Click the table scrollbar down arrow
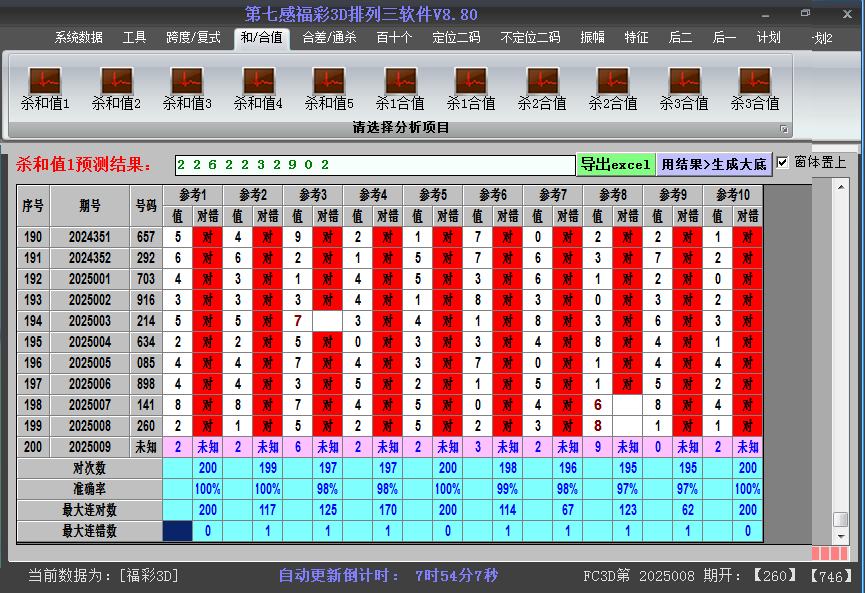Screen dimensions: 865x593 (841, 536)
